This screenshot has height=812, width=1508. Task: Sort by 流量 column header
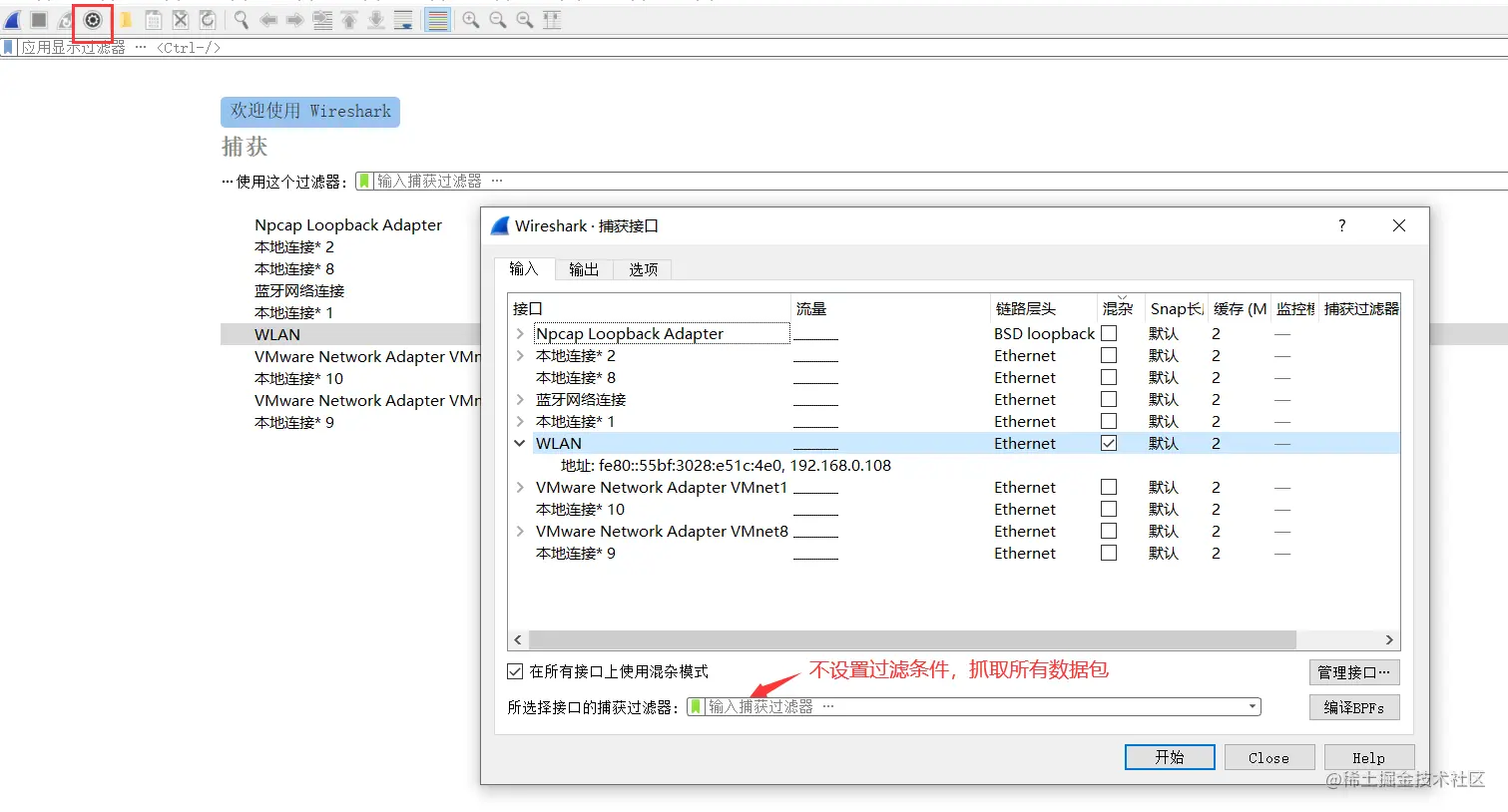pyautogui.click(x=891, y=308)
